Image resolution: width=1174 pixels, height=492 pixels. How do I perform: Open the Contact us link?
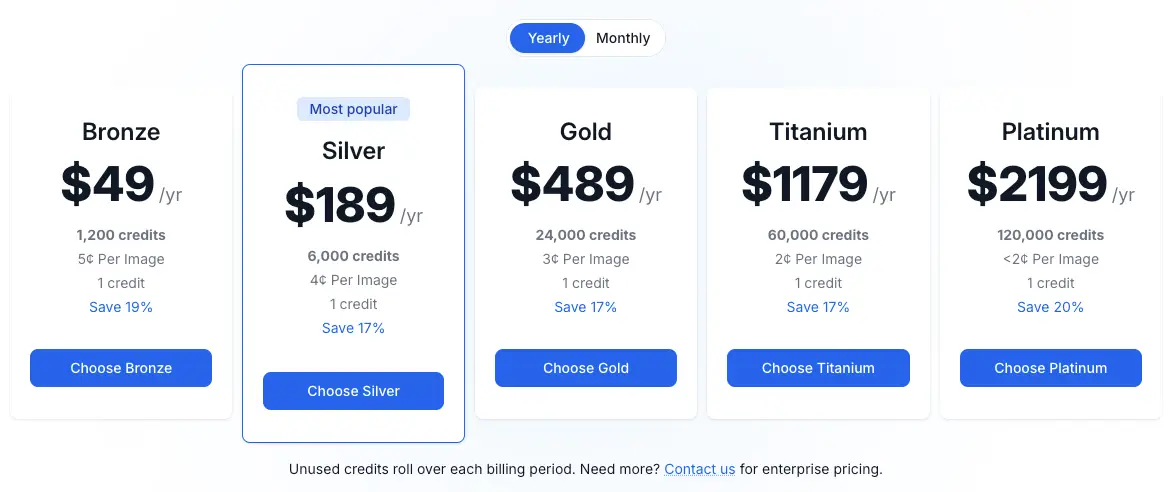(x=699, y=470)
